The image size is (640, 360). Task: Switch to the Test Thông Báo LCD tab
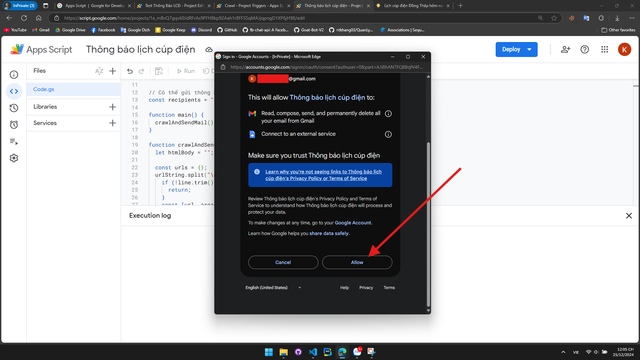(x=173, y=6)
